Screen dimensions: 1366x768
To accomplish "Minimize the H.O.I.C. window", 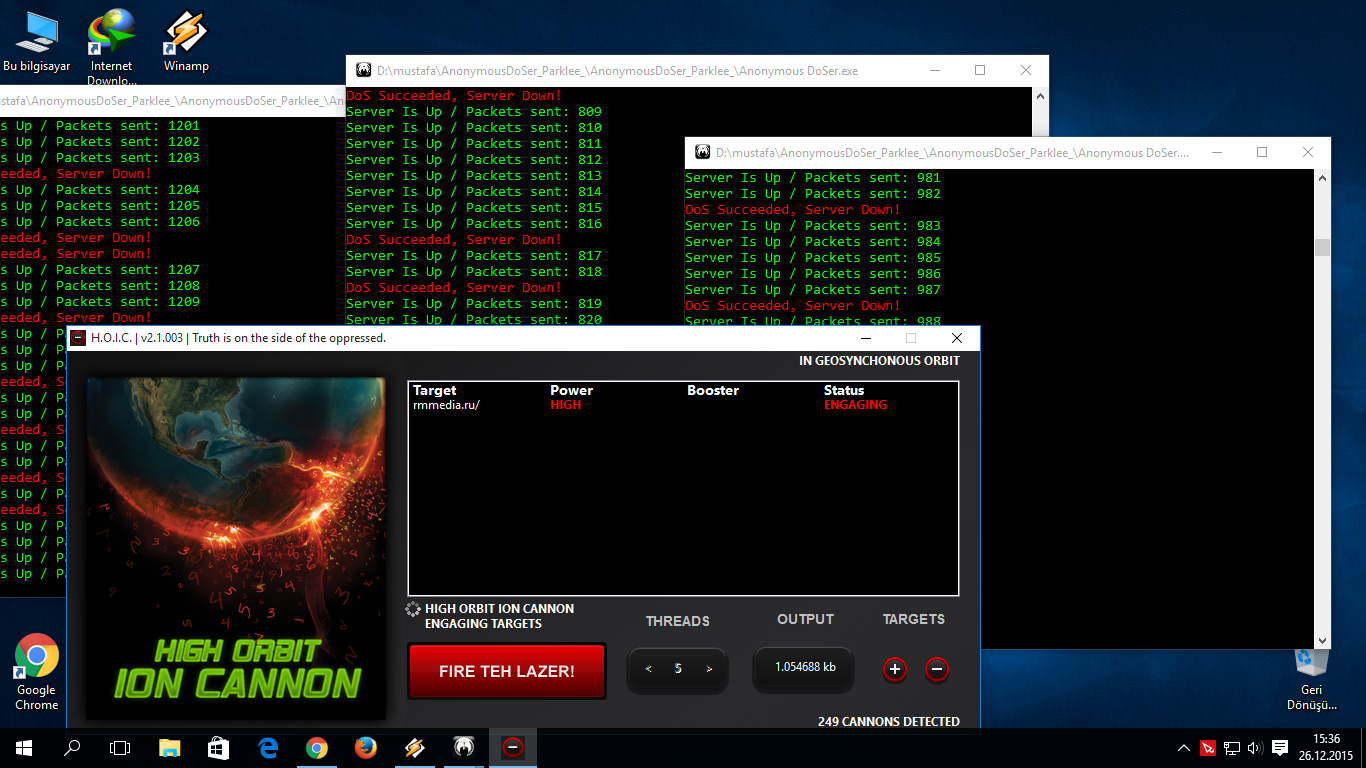I will tap(865, 338).
